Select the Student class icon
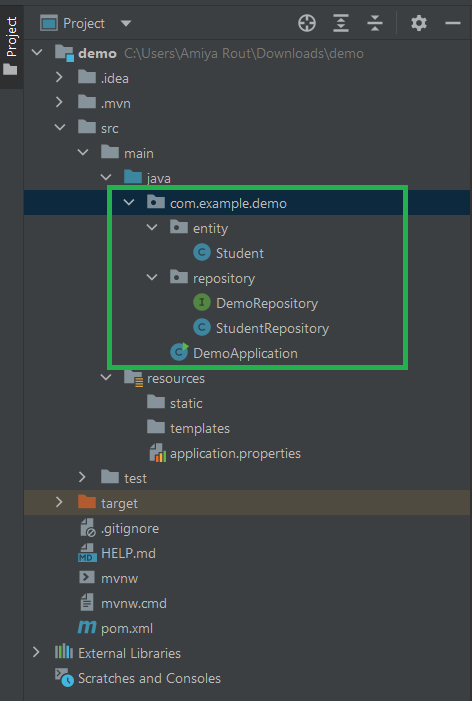 (202, 253)
